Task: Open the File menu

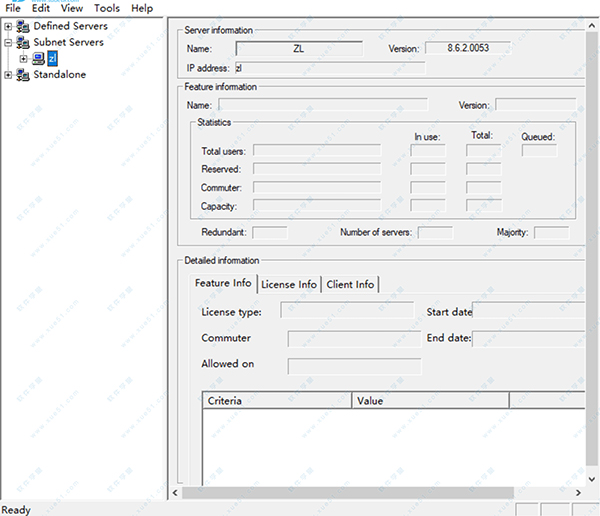Action: click(x=13, y=8)
